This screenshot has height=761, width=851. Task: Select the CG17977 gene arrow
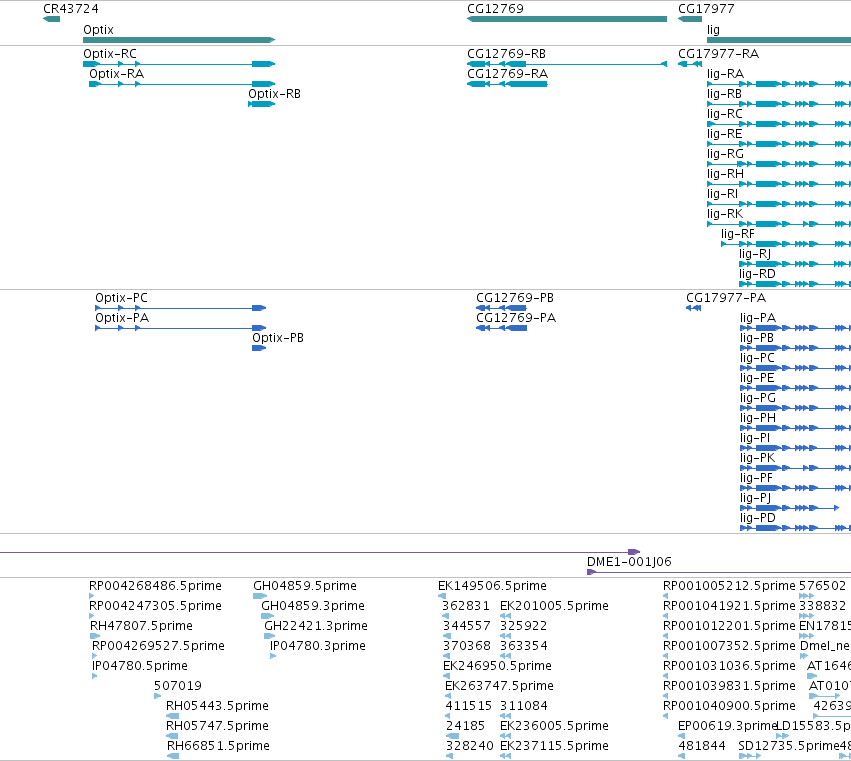click(x=690, y=19)
